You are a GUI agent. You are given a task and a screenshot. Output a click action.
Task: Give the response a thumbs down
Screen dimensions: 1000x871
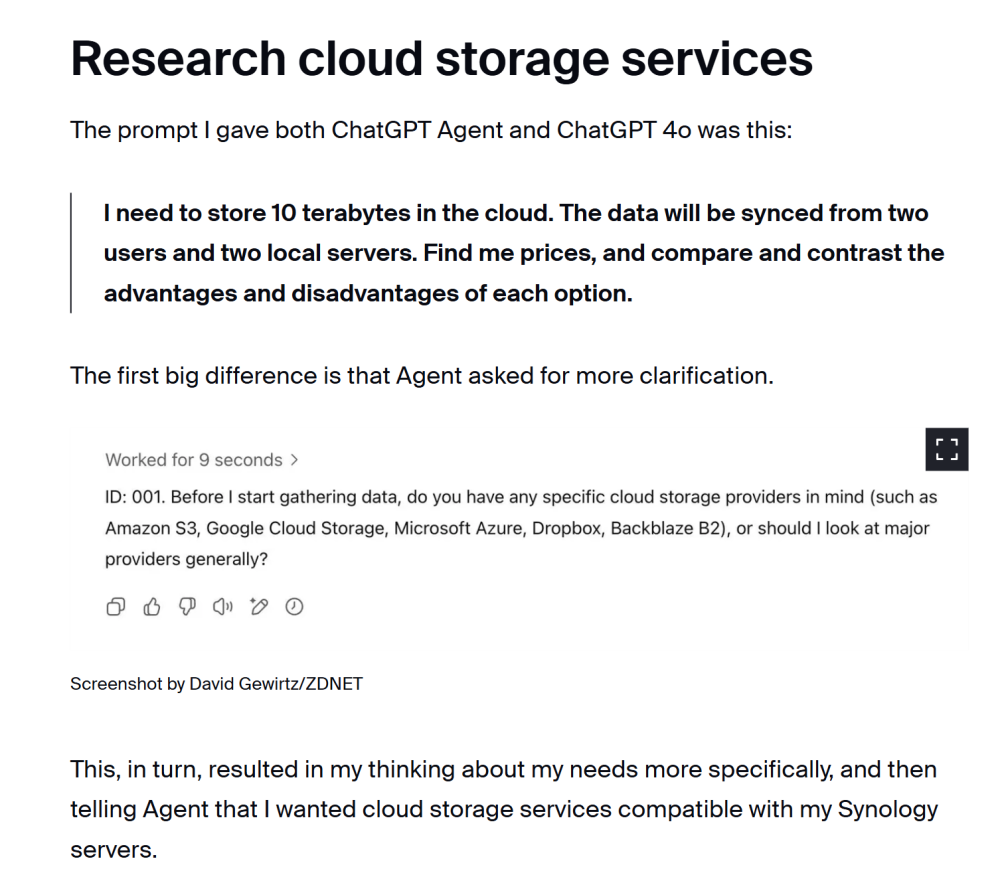click(188, 606)
